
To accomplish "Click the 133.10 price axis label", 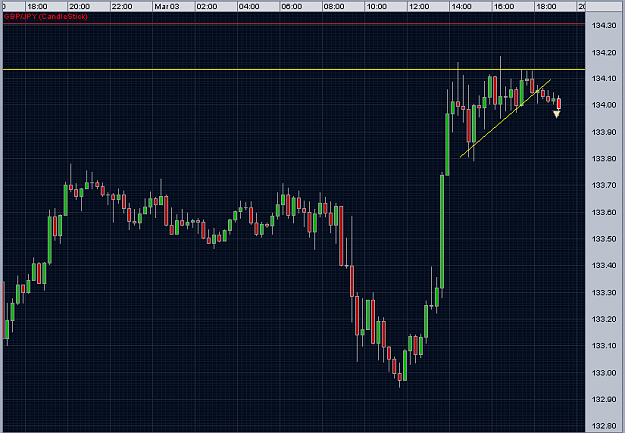I will pyautogui.click(x=604, y=346).
